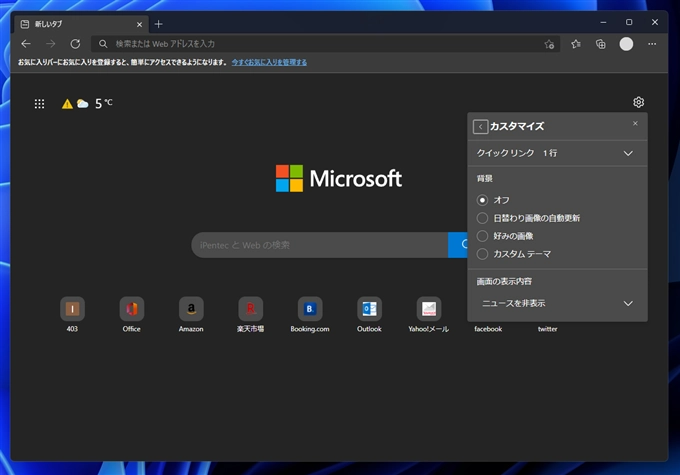Open the Amazon quick link tile
The height and width of the screenshot is (475, 680).
click(x=191, y=314)
